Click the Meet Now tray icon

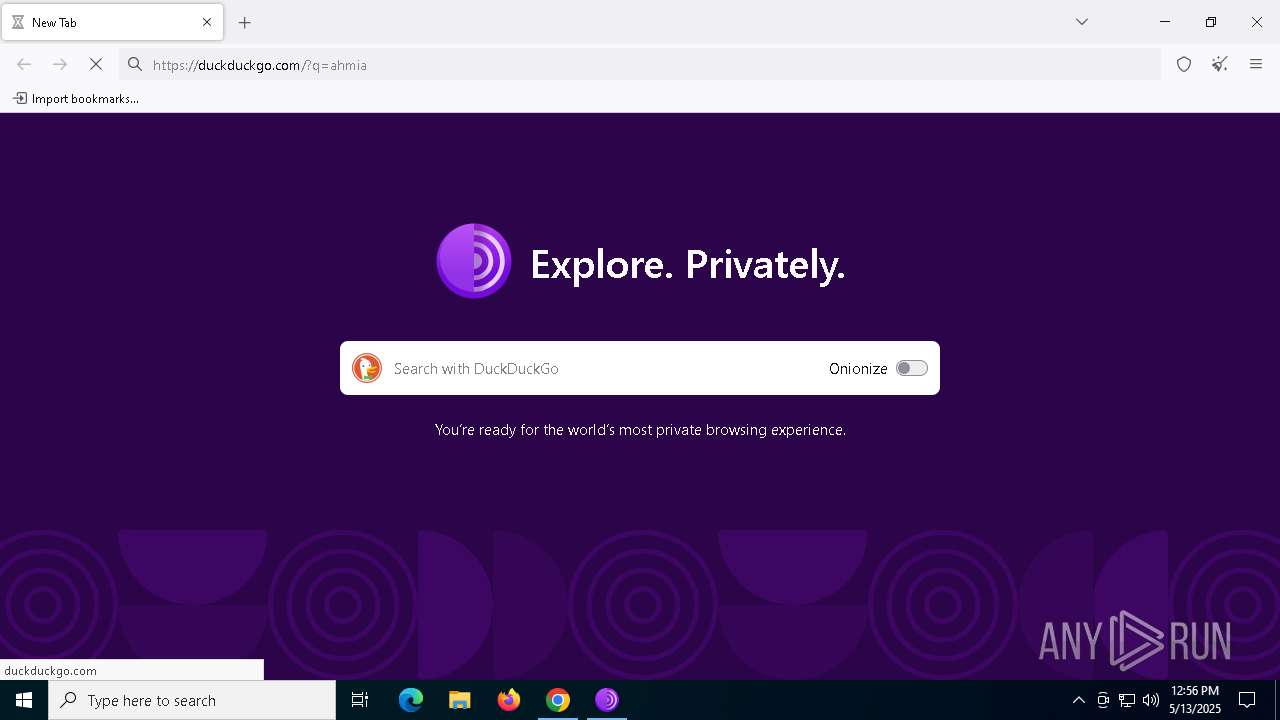pyautogui.click(x=1103, y=700)
